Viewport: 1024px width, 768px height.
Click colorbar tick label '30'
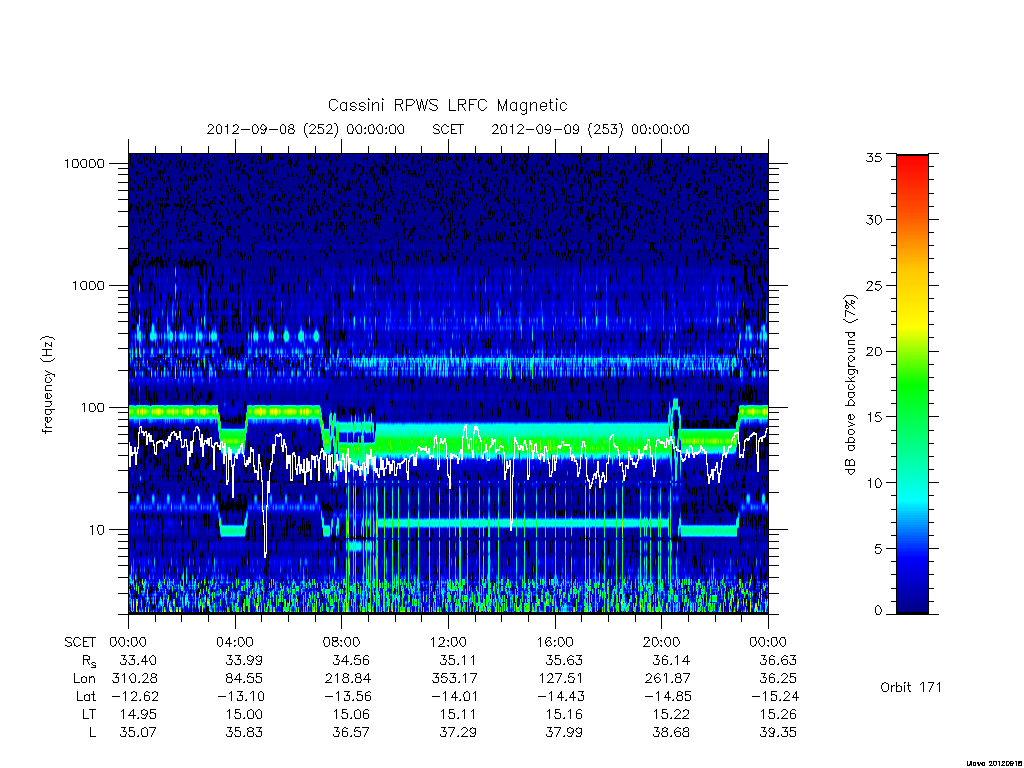[874, 220]
